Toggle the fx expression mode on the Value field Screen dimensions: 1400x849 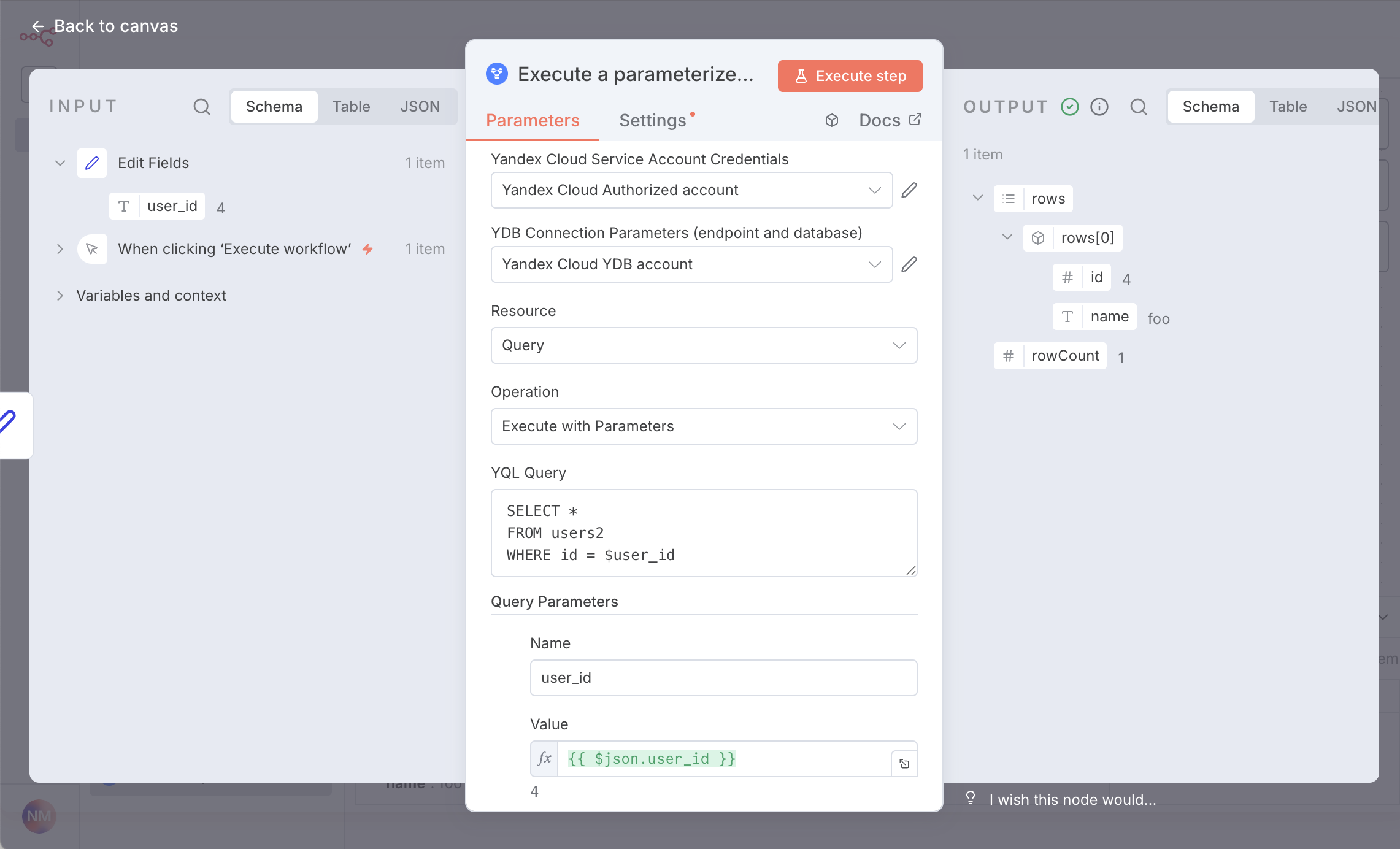pos(544,758)
